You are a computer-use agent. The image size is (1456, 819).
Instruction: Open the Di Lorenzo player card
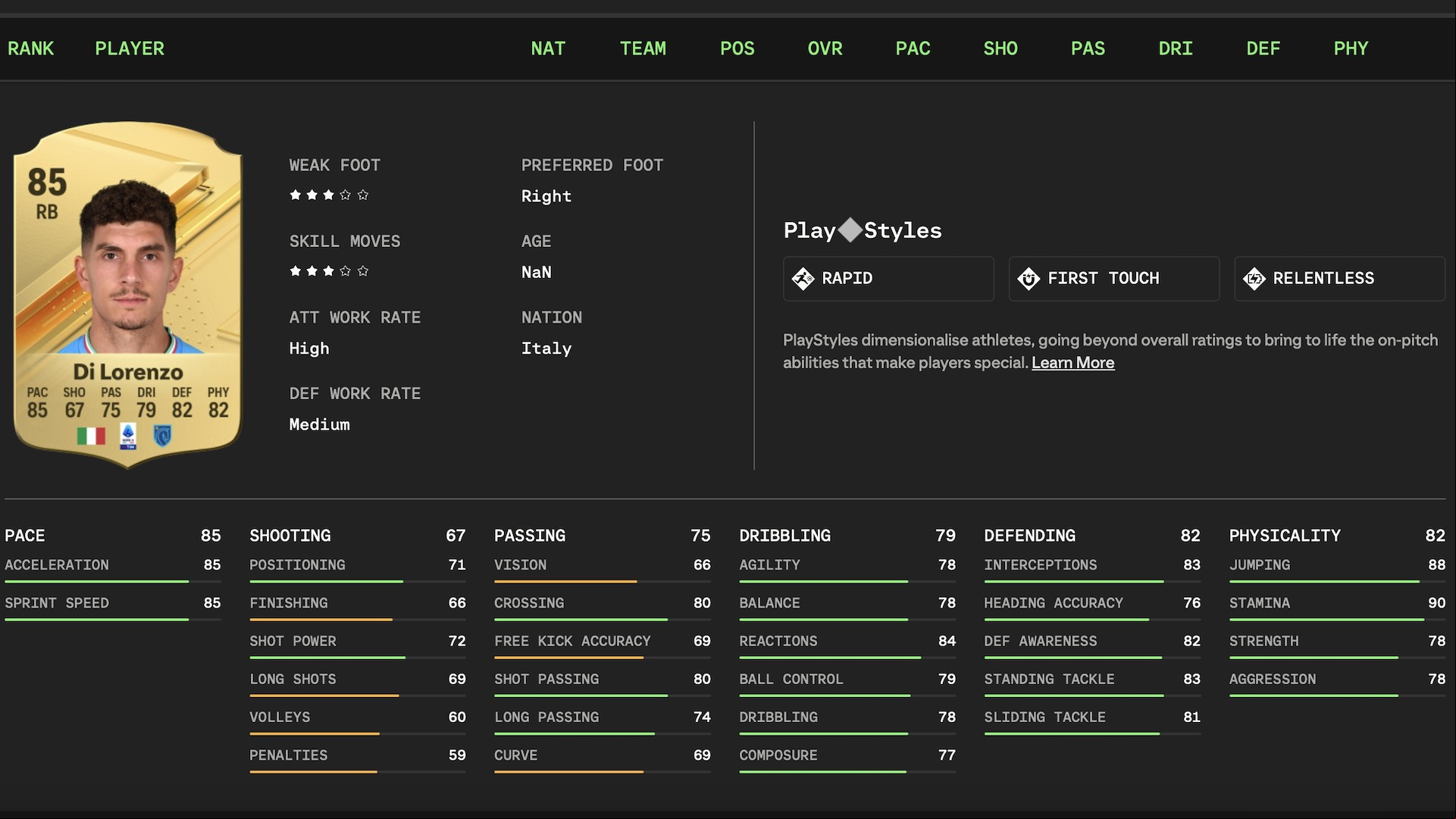(x=127, y=294)
